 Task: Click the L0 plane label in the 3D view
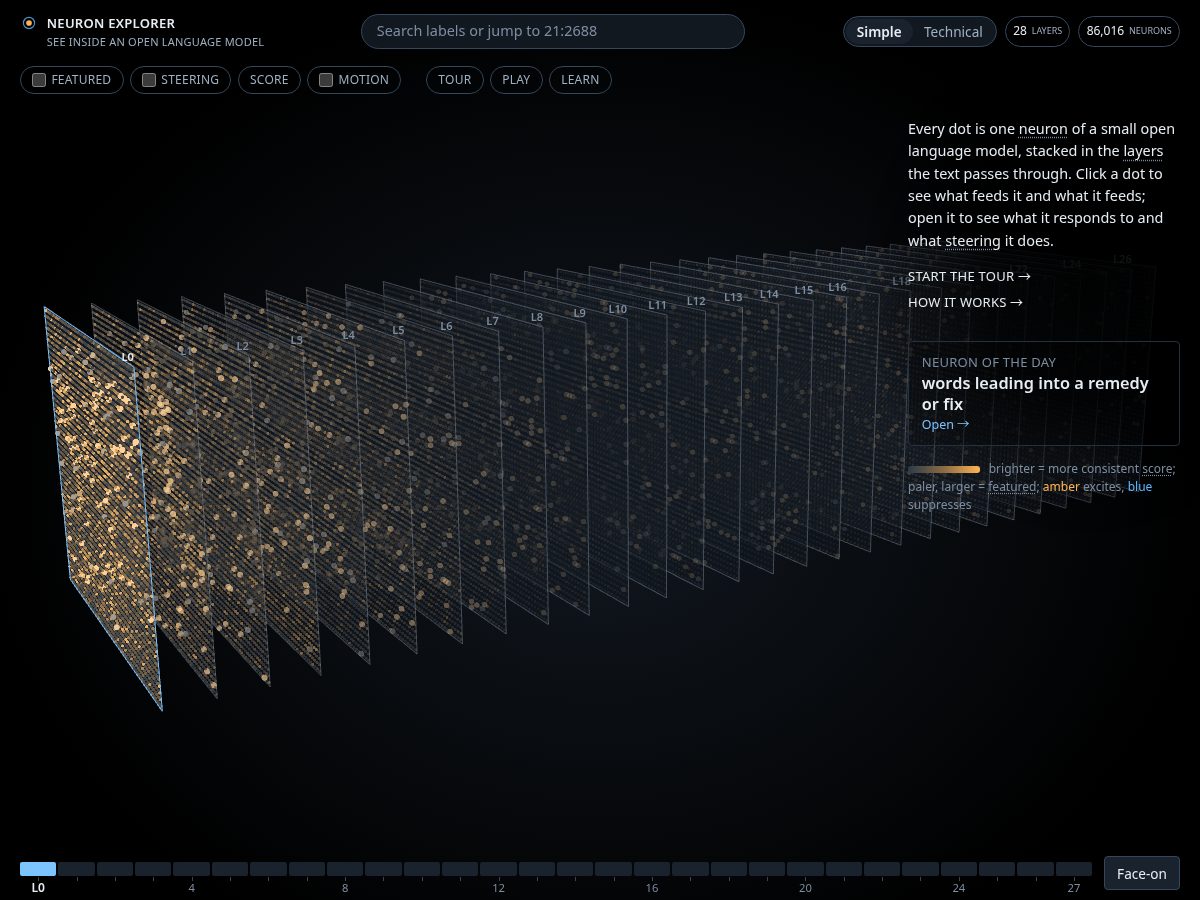tap(127, 356)
